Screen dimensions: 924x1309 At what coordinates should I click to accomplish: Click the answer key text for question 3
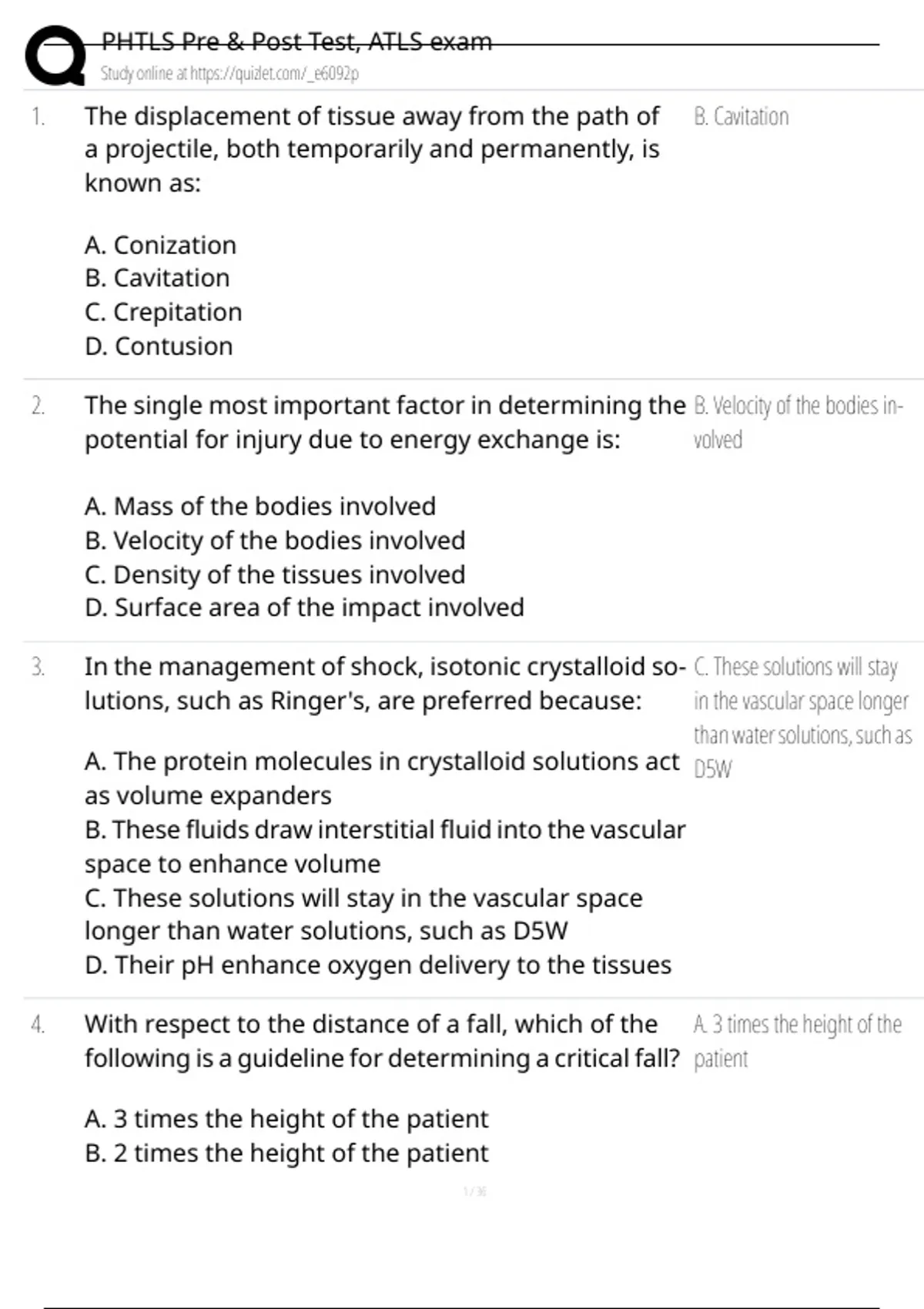[801, 718]
